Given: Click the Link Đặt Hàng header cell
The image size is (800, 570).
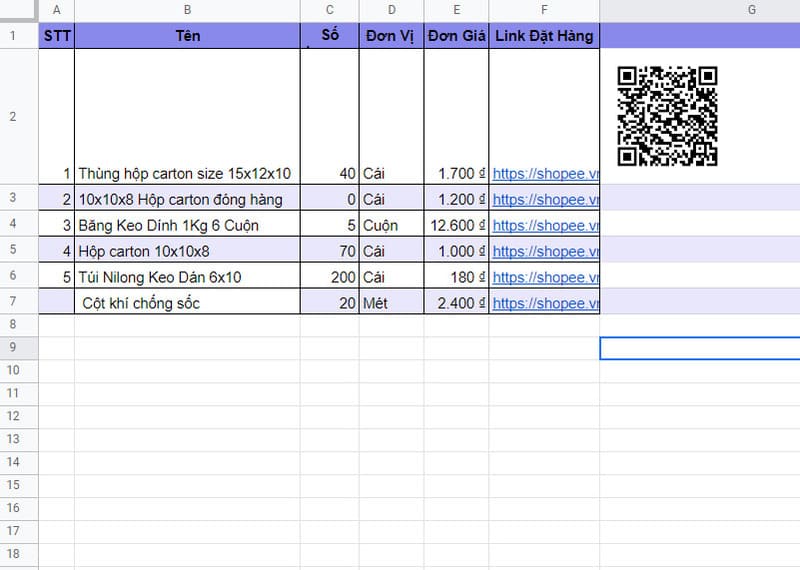Looking at the screenshot, I should tap(544, 36).
